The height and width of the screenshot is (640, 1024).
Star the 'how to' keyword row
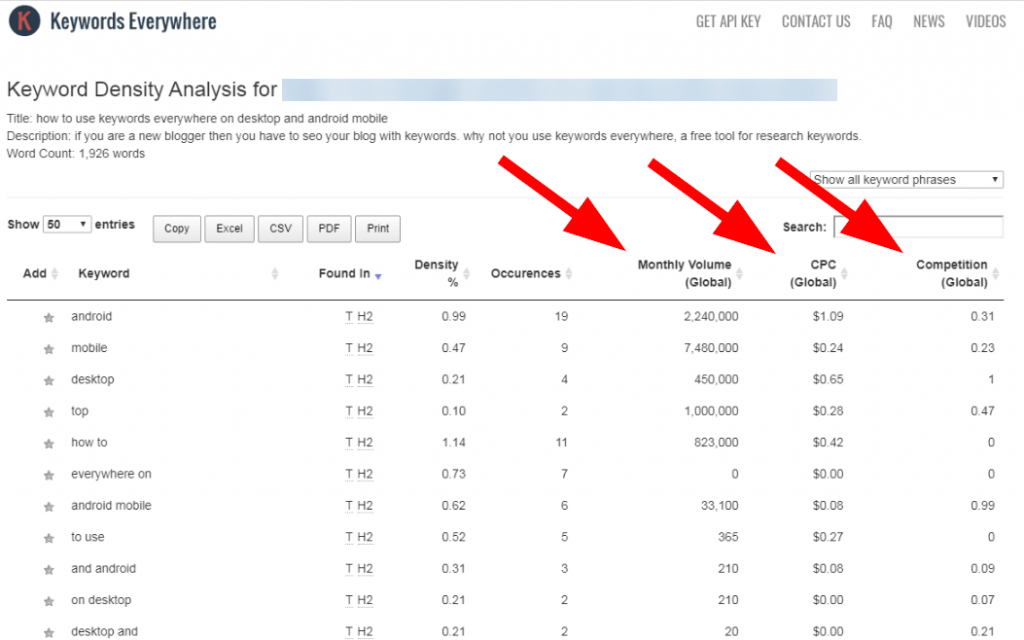tap(49, 443)
